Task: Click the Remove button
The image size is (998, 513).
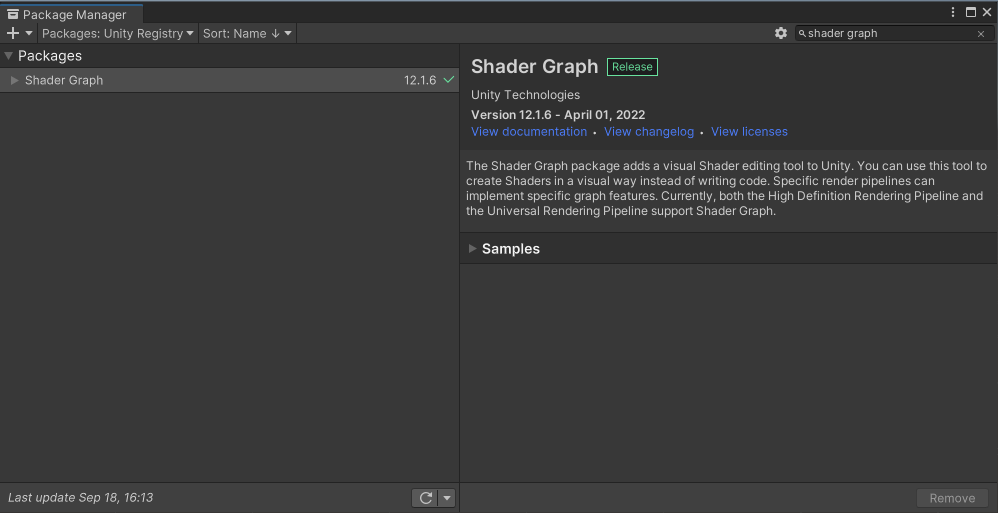Action: tap(952, 498)
